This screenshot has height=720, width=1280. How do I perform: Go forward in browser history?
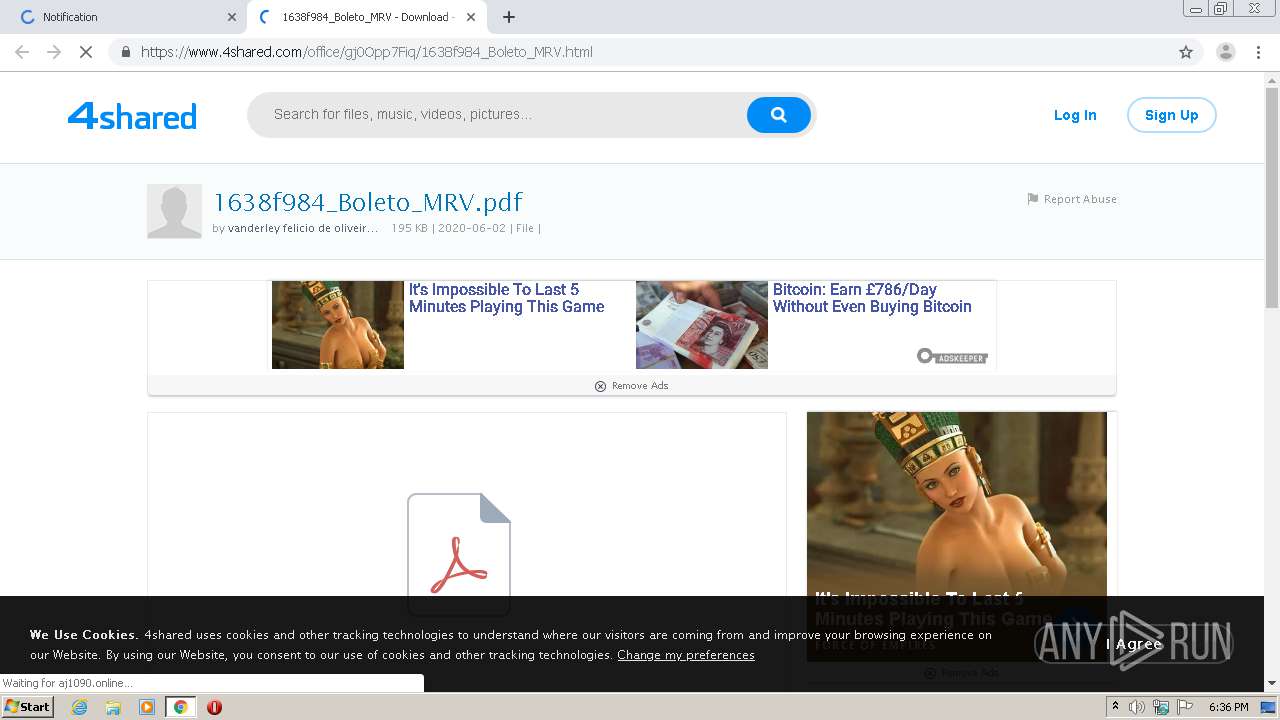(x=54, y=52)
